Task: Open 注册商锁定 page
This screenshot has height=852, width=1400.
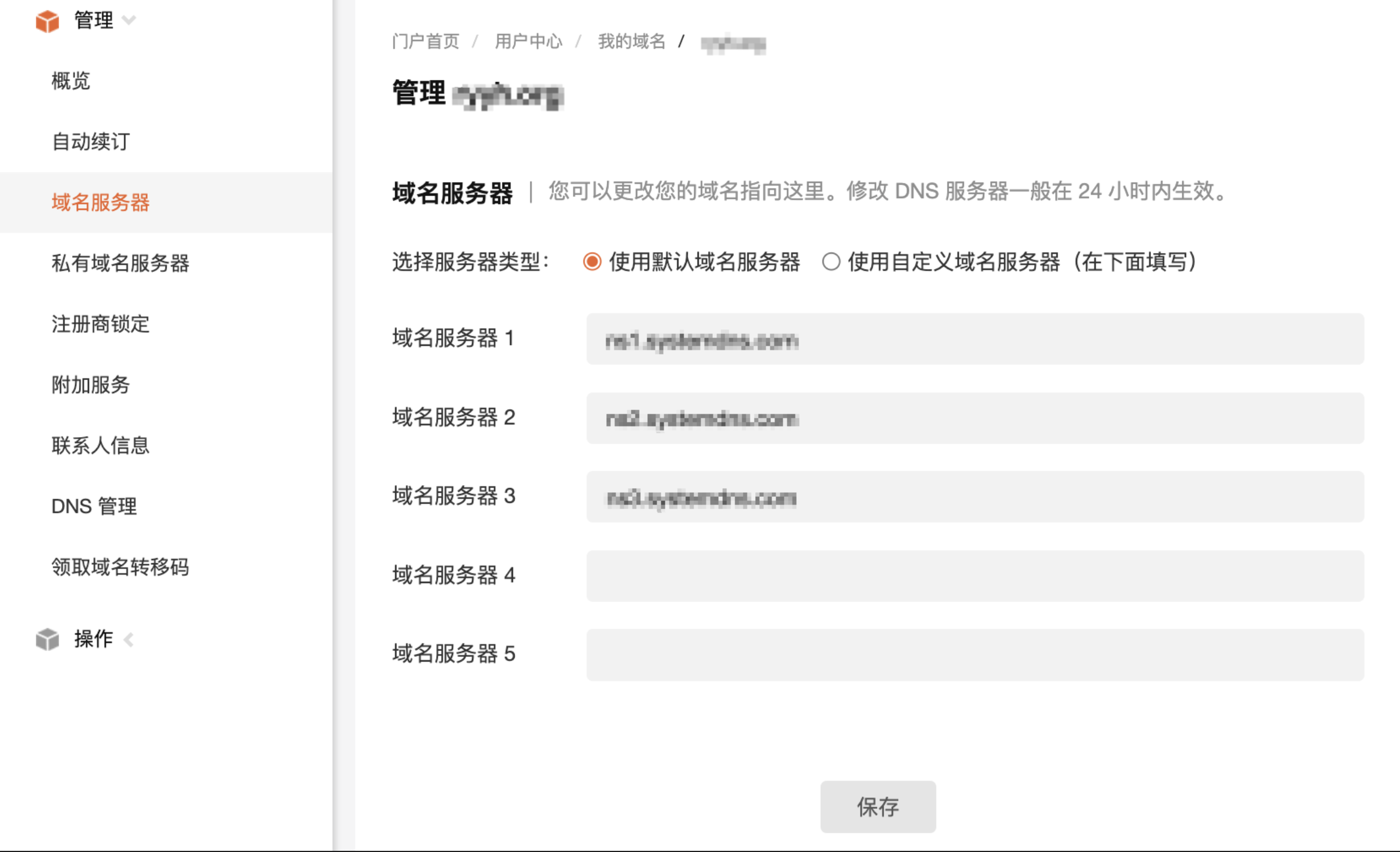Action: coord(100,325)
